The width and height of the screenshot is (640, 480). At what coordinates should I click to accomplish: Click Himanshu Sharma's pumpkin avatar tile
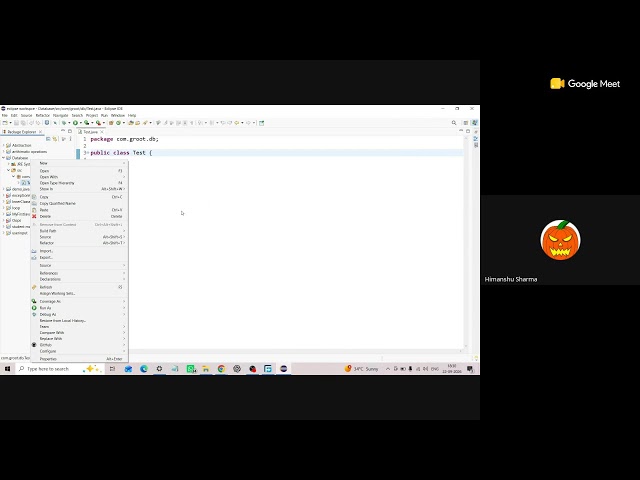pyautogui.click(x=560, y=240)
